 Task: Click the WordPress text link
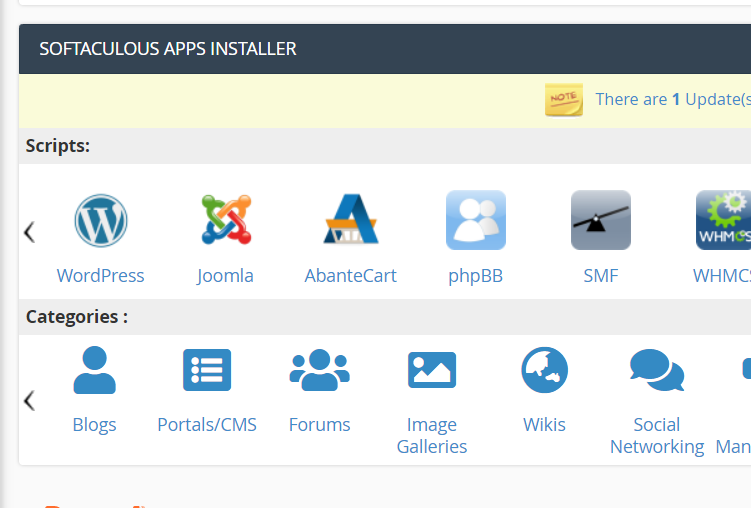pyautogui.click(x=100, y=276)
